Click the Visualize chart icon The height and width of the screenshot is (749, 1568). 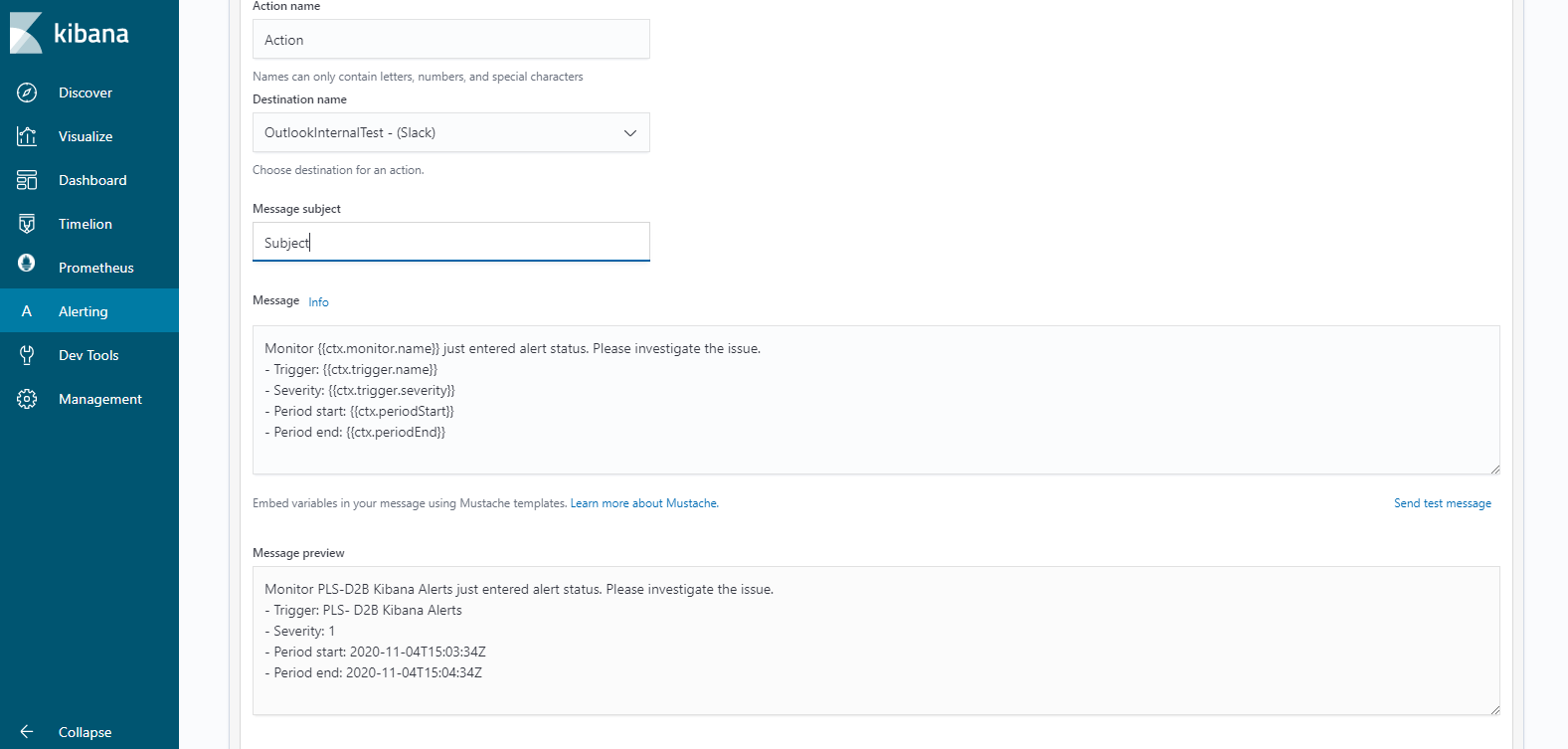27,136
